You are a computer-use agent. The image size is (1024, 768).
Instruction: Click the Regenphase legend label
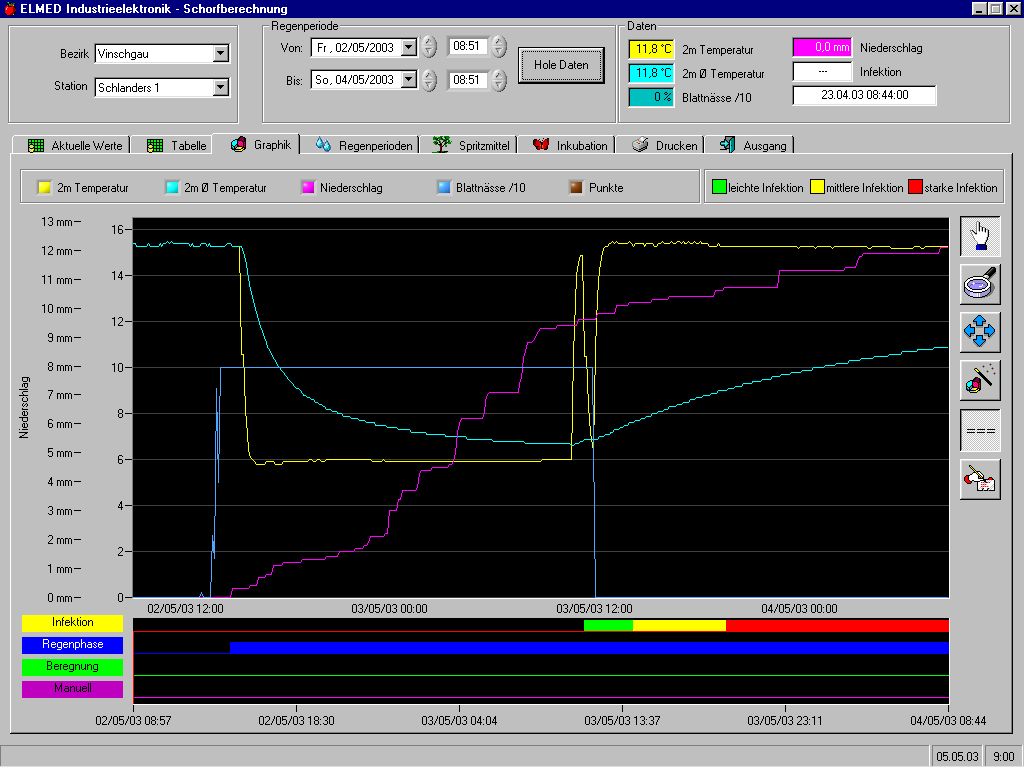pyautogui.click(x=73, y=645)
